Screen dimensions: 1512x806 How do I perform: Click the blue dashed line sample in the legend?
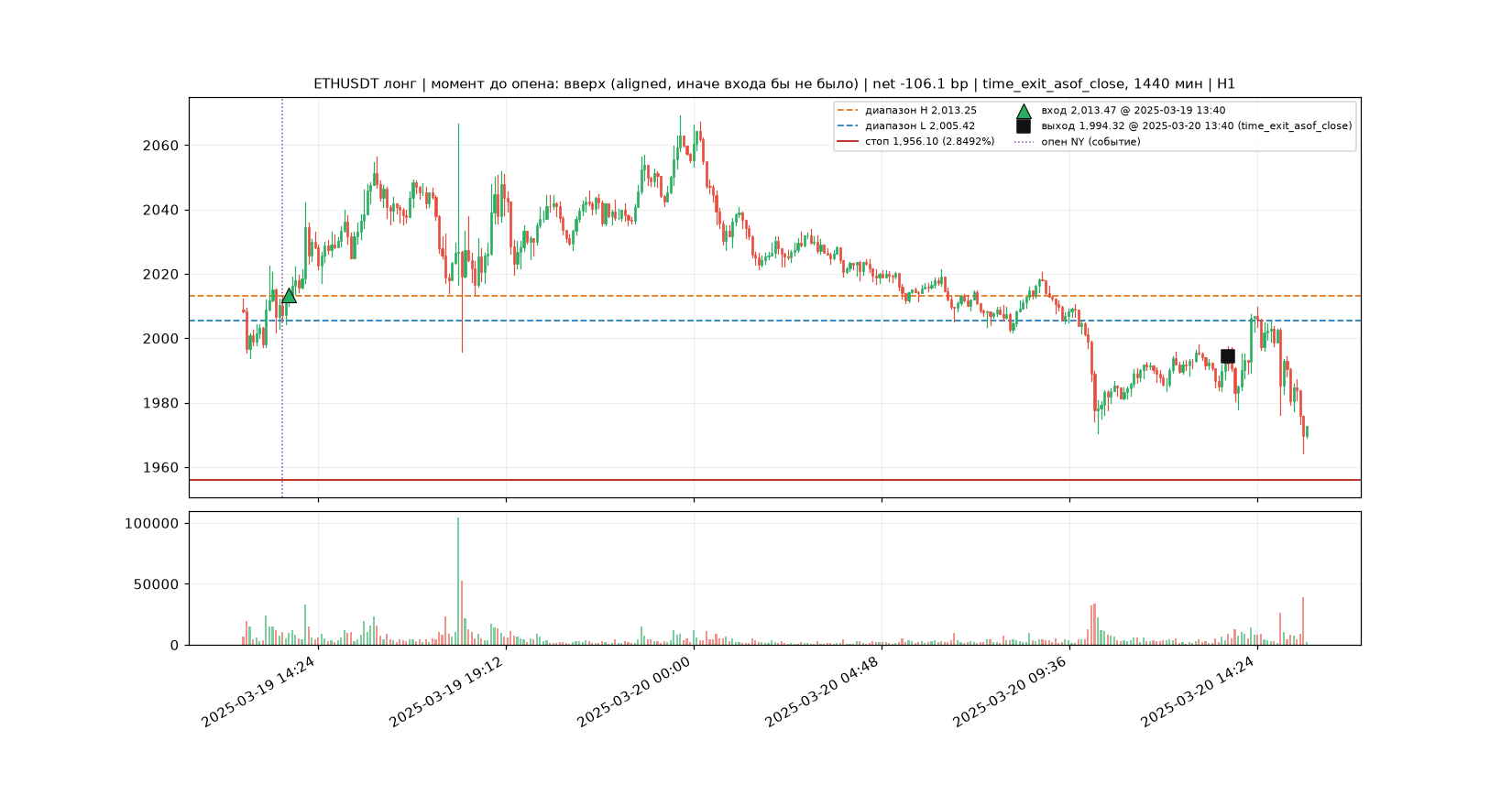click(848, 126)
